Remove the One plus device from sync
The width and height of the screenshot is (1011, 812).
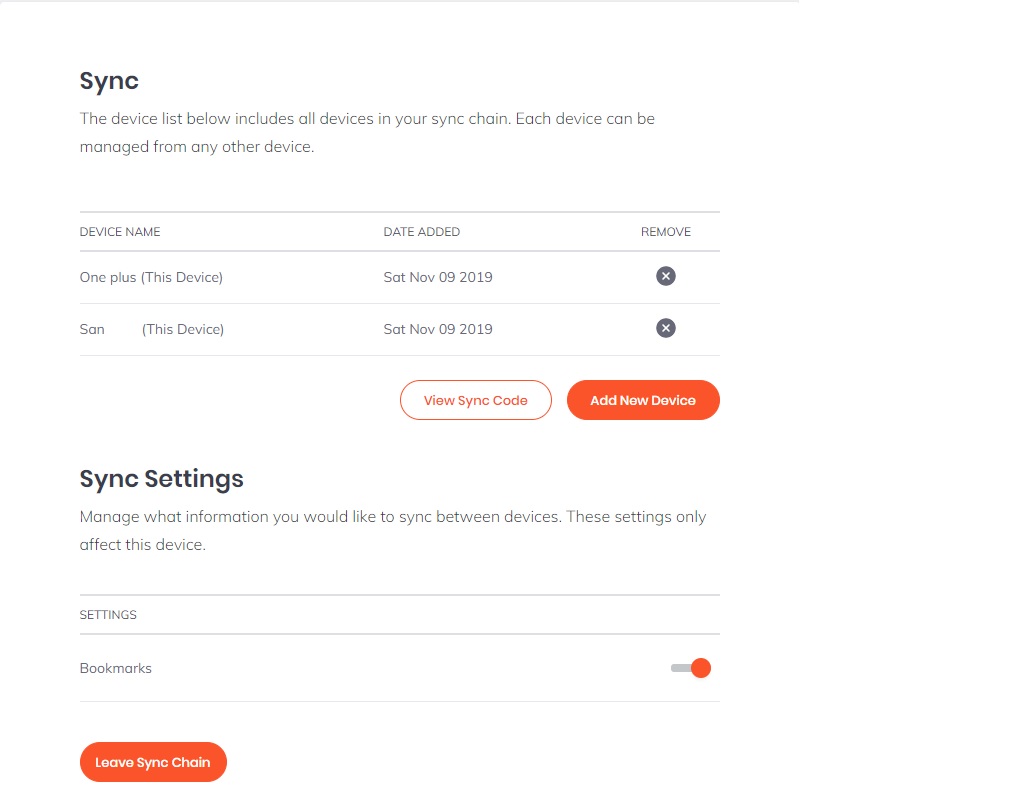[x=665, y=276]
